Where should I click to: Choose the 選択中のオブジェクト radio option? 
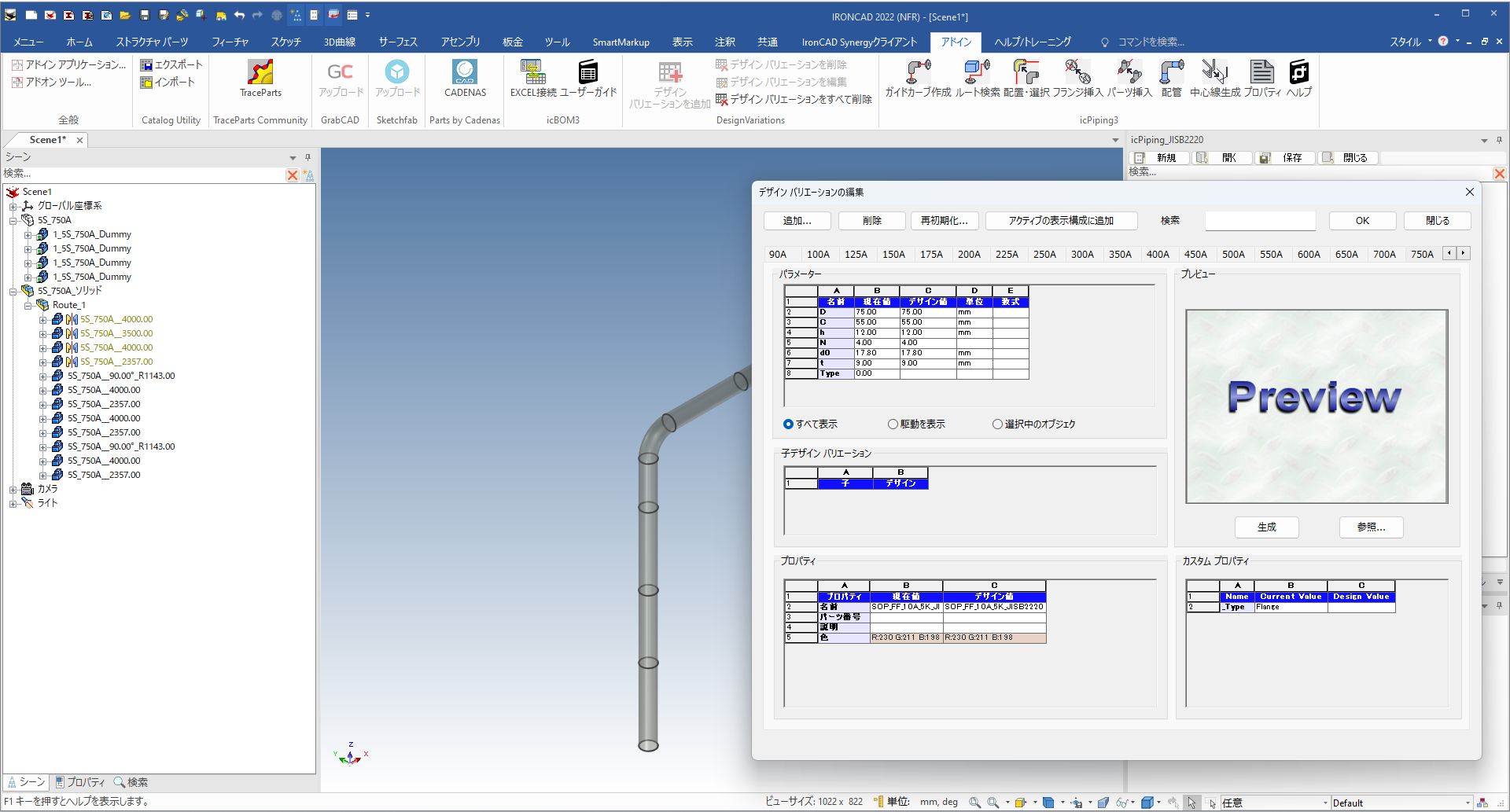[997, 424]
